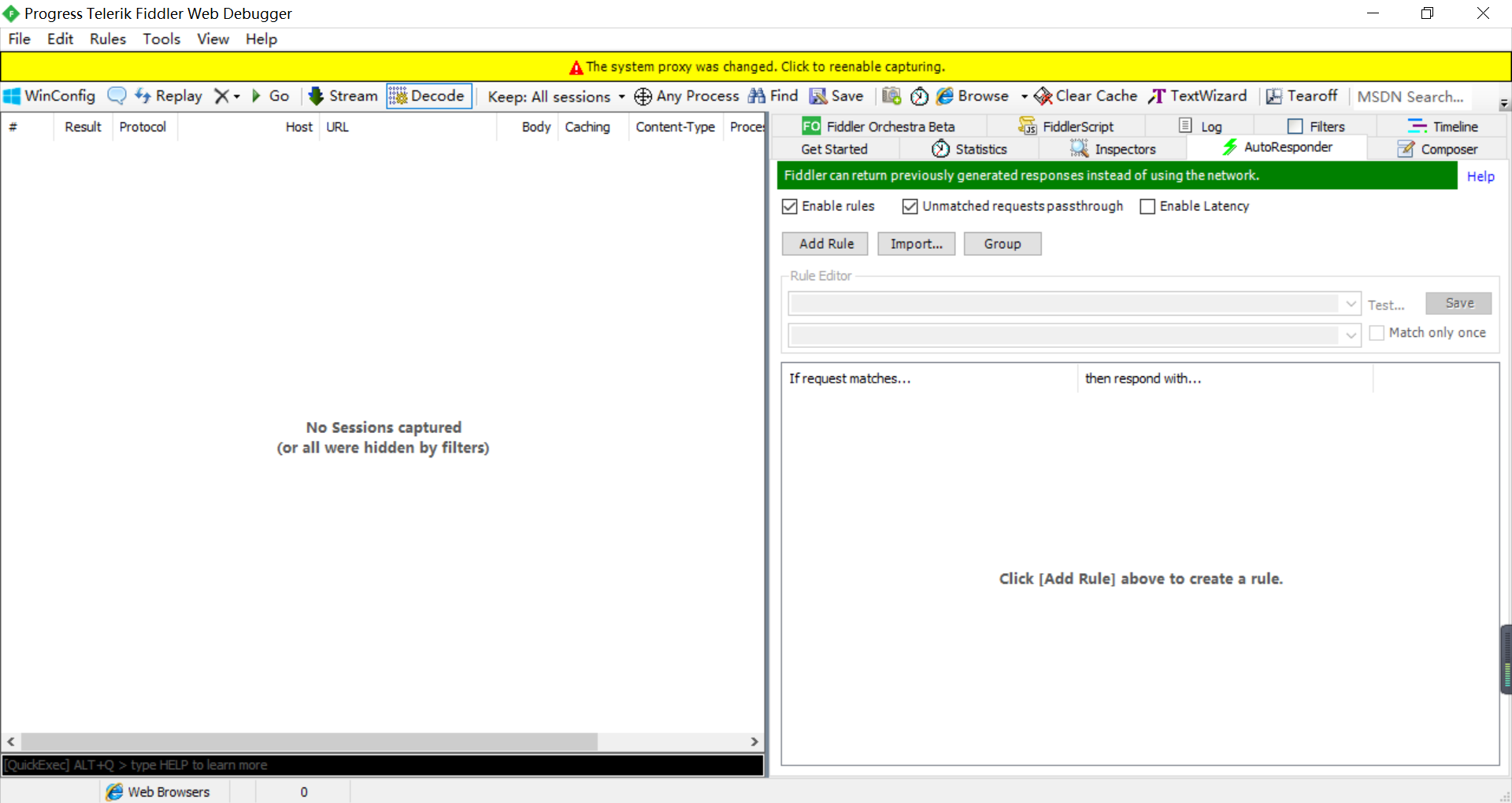Click the session list scroll right arrow
The height and width of the screenshot is (803, 1512).
pos(754,742)
